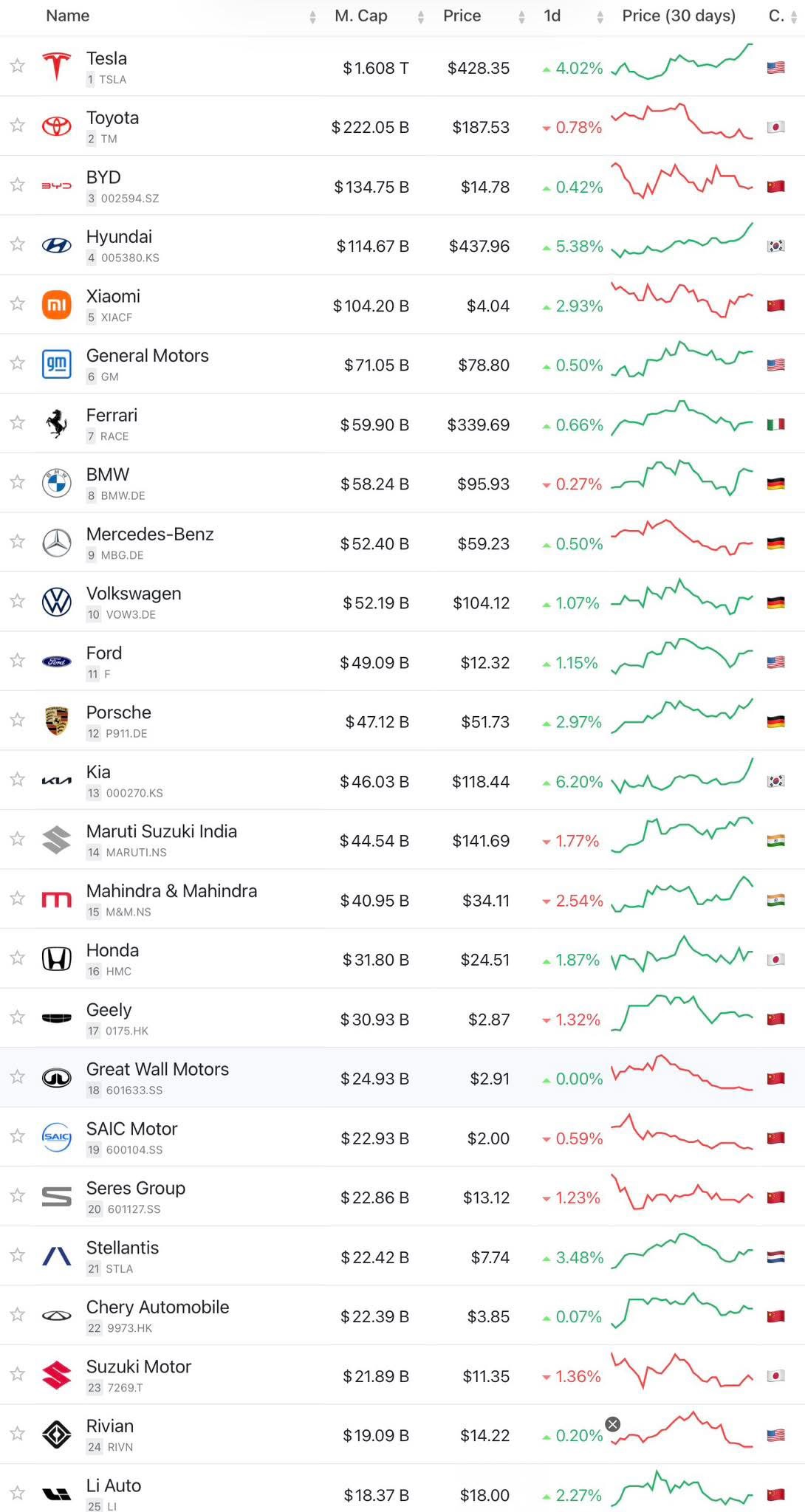This screenshot has height=1512, width=805.
Task: Click the General Motors logo
Action: coord(57,365)
